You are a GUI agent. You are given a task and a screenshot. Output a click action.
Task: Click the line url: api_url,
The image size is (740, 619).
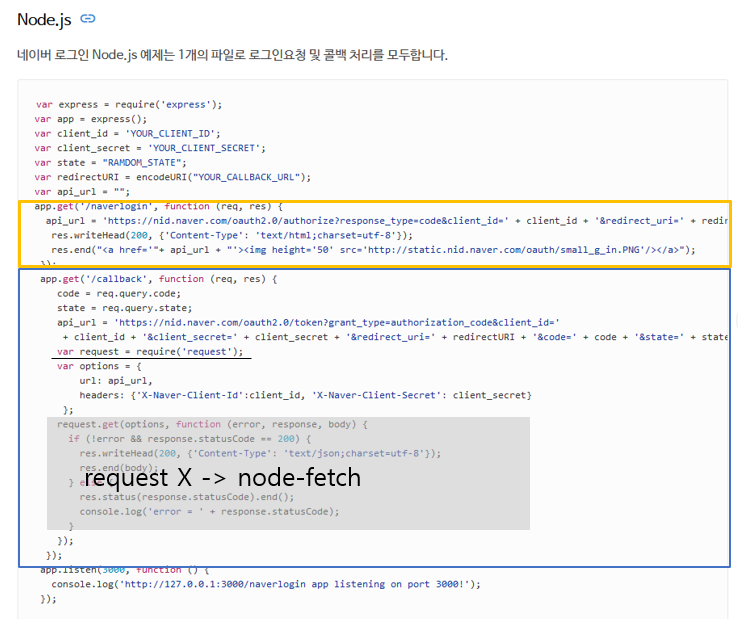point(116,381)
